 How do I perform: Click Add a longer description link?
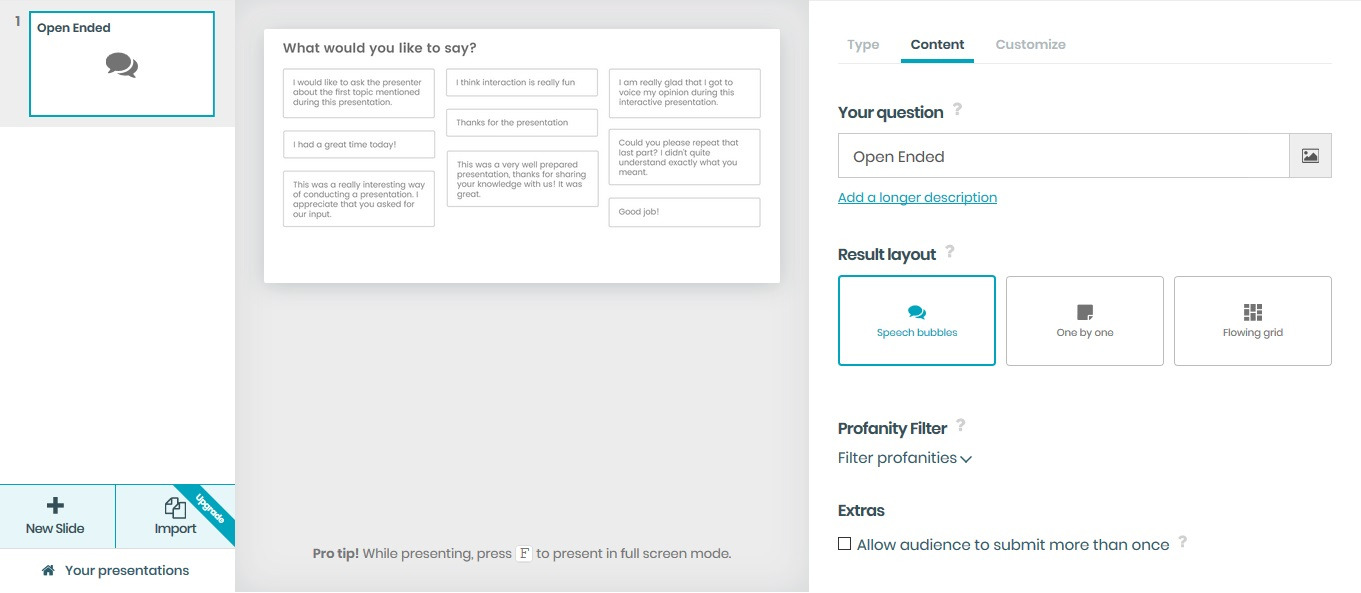click(x=917, y=198)
